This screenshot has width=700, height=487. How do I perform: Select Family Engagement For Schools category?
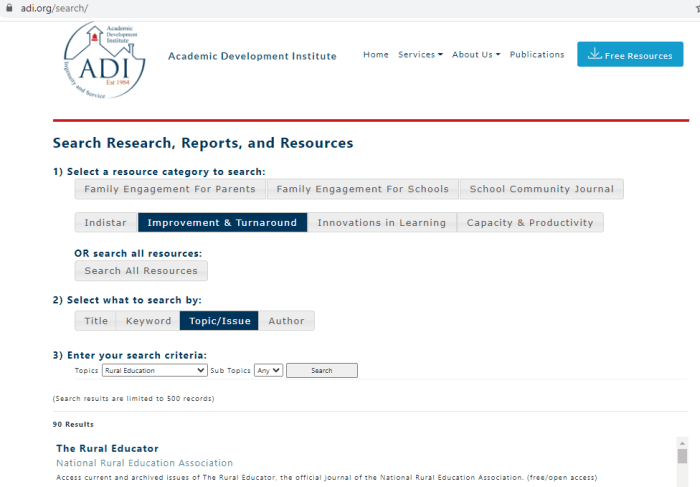[x=362, y=189]
